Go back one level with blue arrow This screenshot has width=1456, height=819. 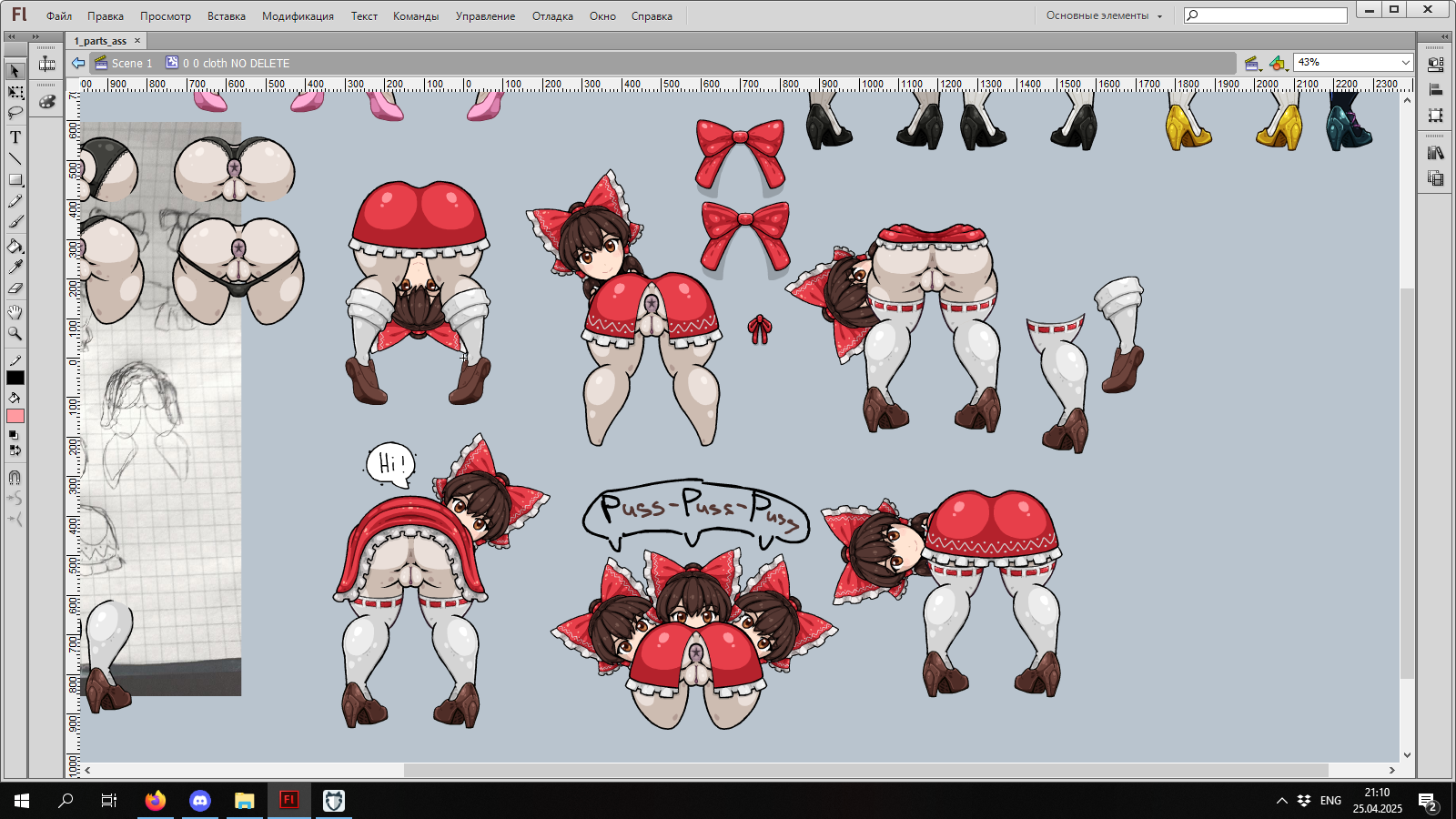(78, 63)
